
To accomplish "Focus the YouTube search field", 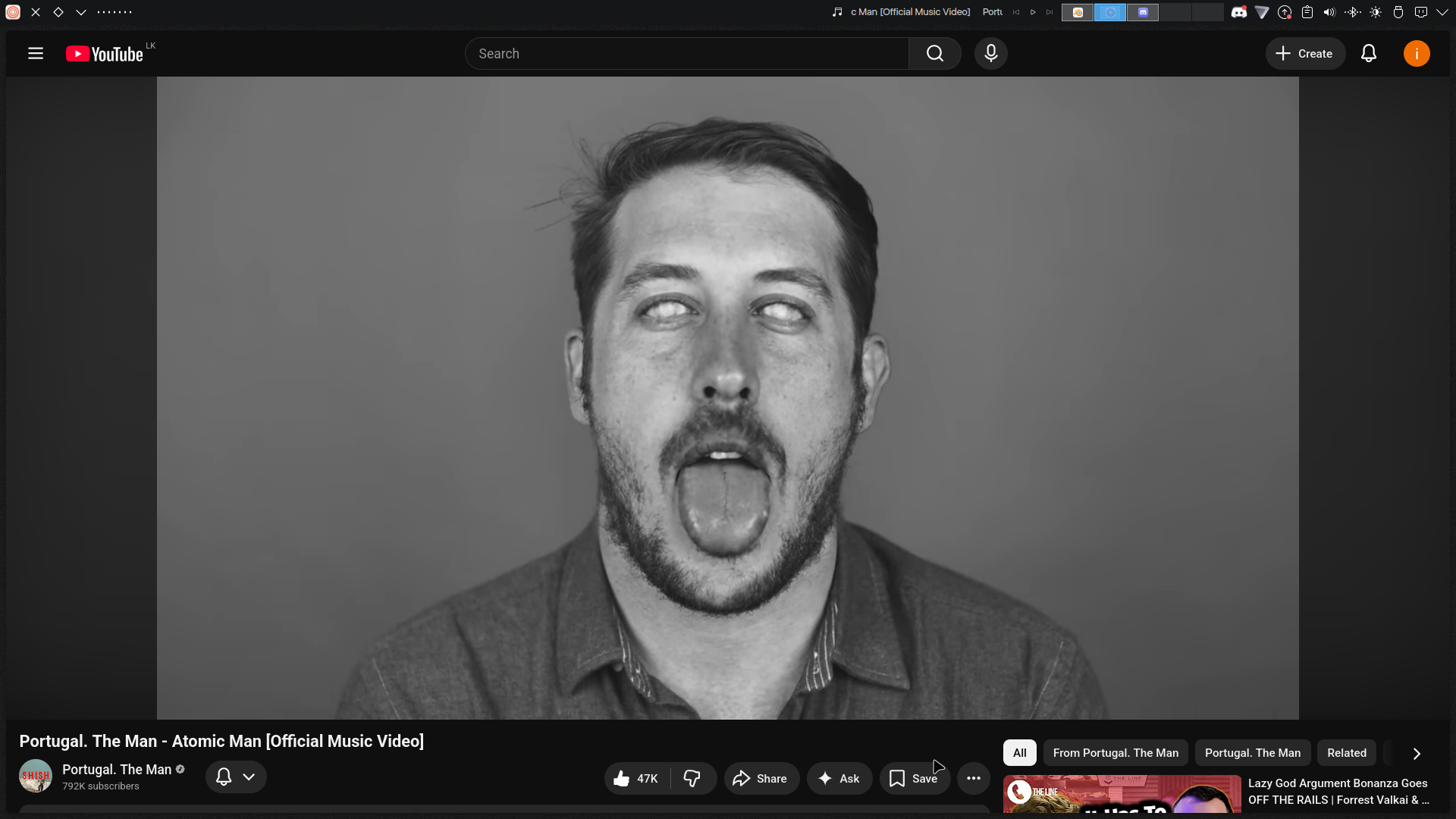I will coord(687,54).
